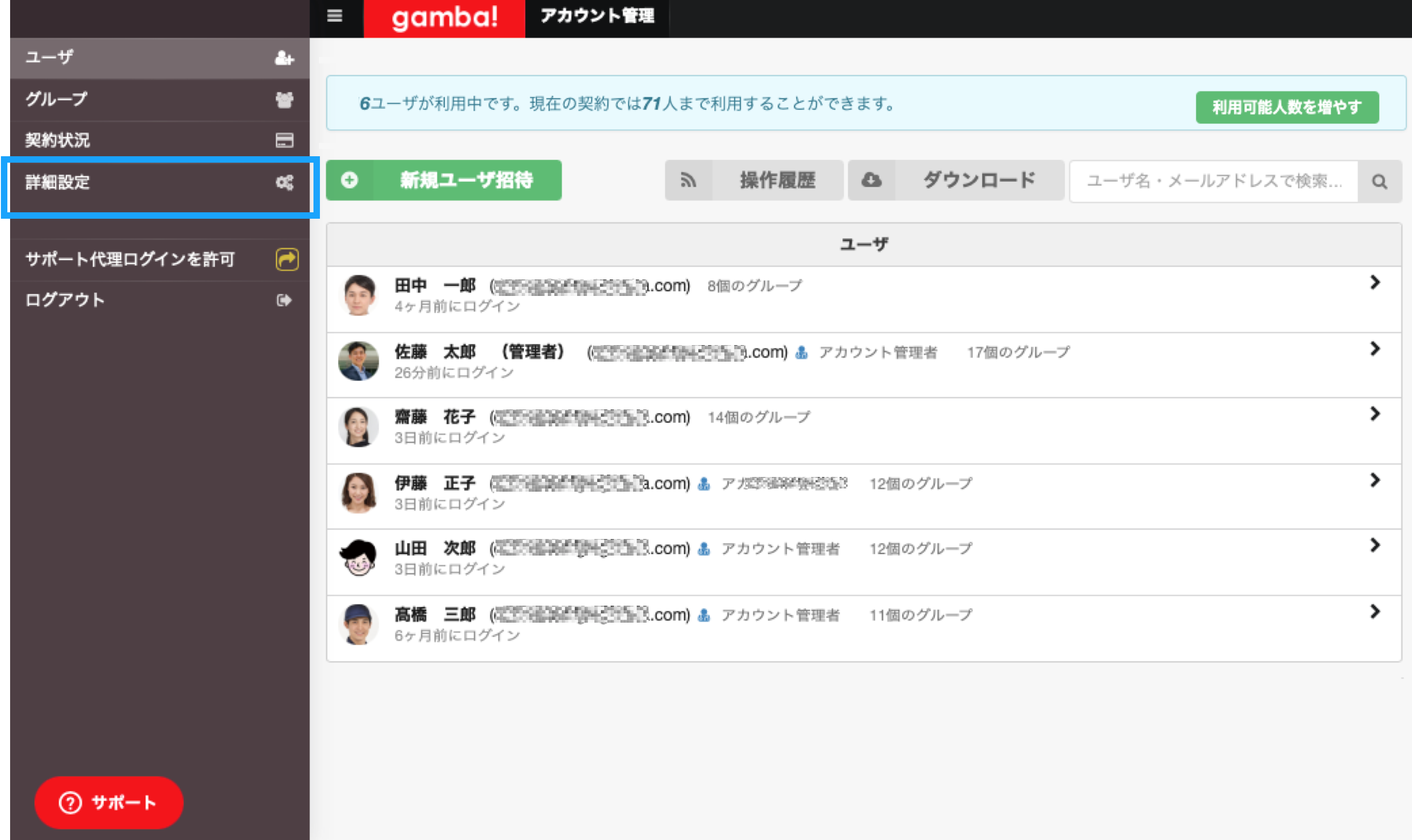The width and height of the screenshot is (1412, 840).
Task: Select サポート代理ログインを許可
Action: pos(159,259)
